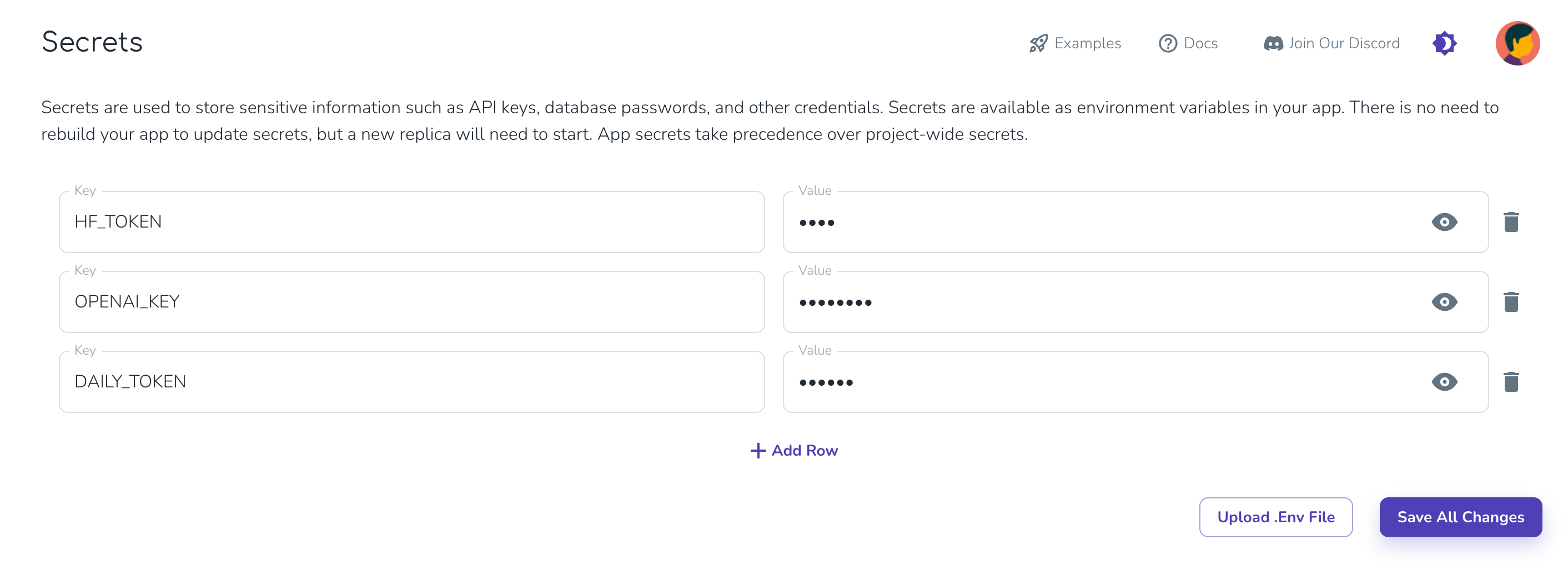
Task: Click the Upload .Env File button
Action: click(x=1276, y=517)
